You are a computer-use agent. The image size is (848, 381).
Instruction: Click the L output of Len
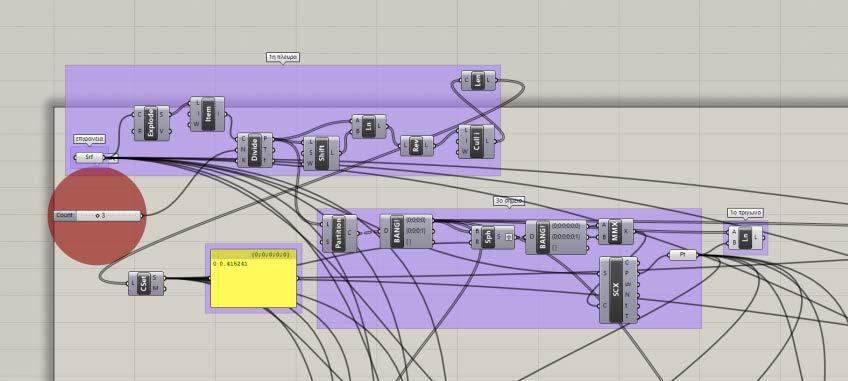[489, 81]
